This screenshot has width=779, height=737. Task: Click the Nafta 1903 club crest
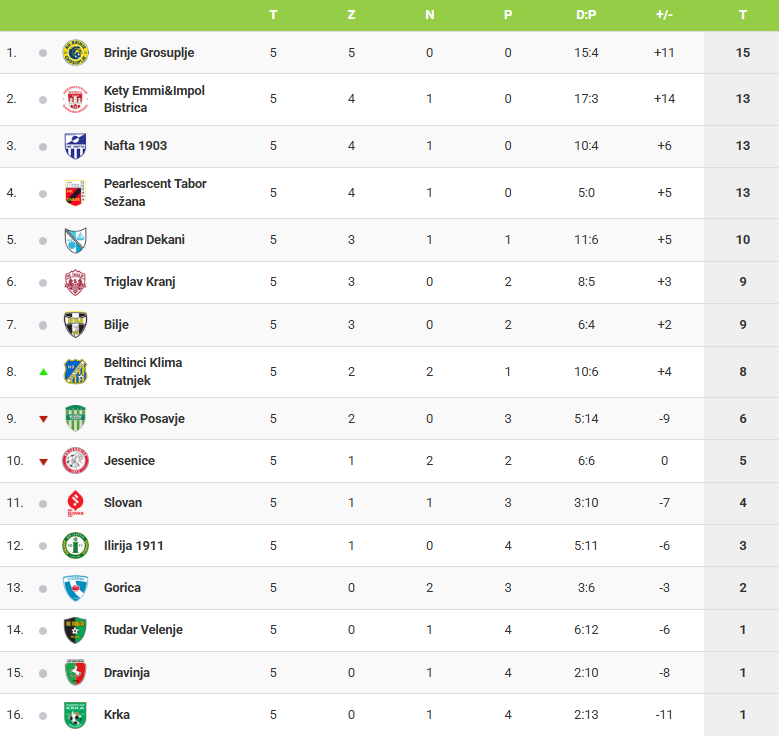pyautogui.click(x=76, y=146)
